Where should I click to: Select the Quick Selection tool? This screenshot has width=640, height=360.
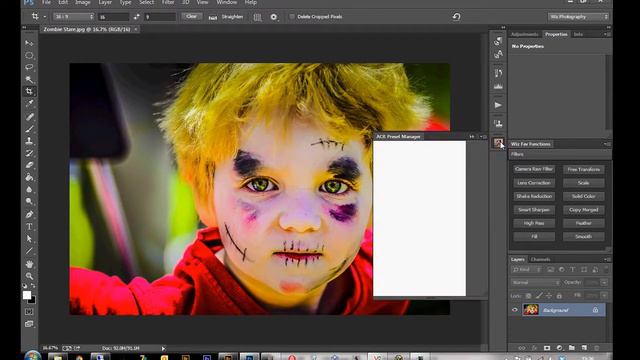pos(29,79)
